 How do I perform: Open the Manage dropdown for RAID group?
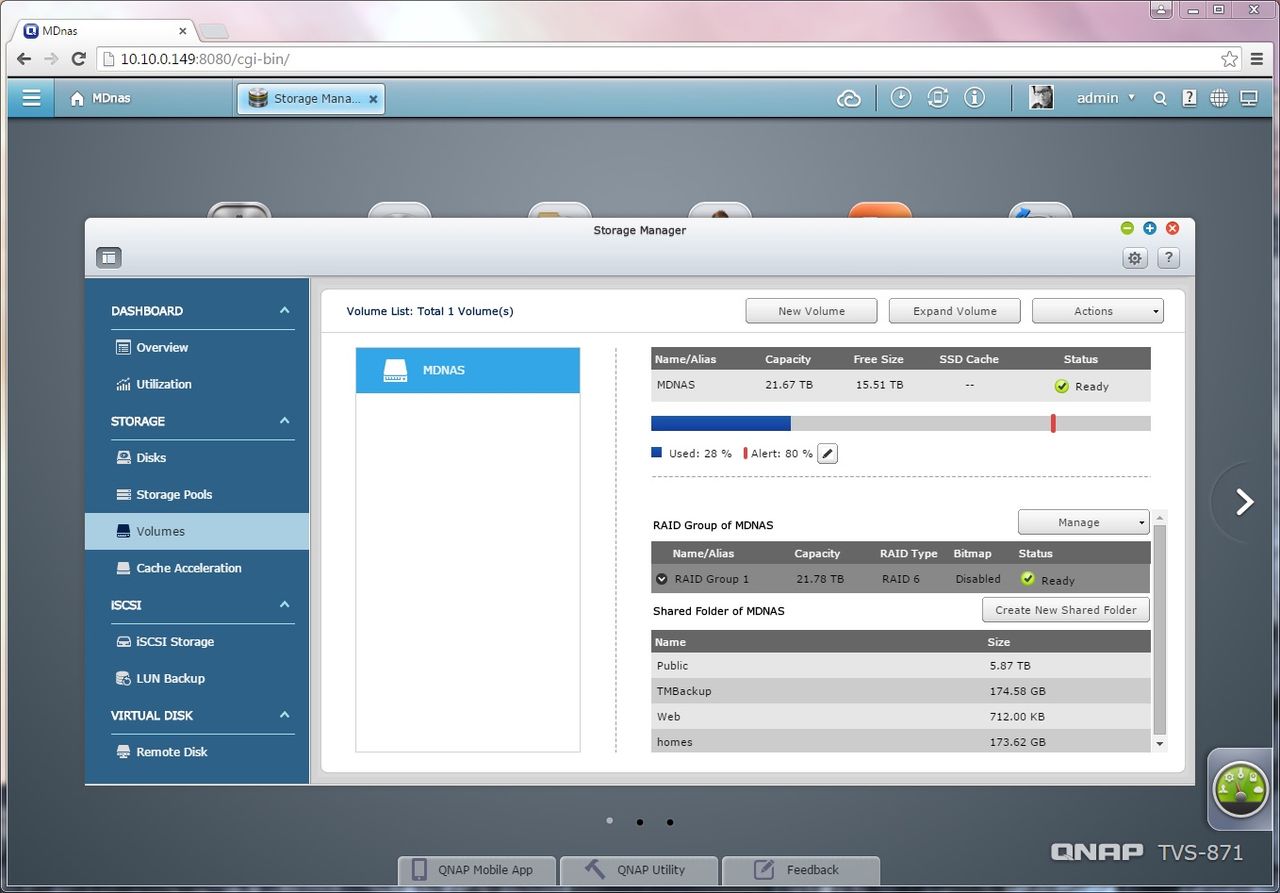[x=1083, y=522]
